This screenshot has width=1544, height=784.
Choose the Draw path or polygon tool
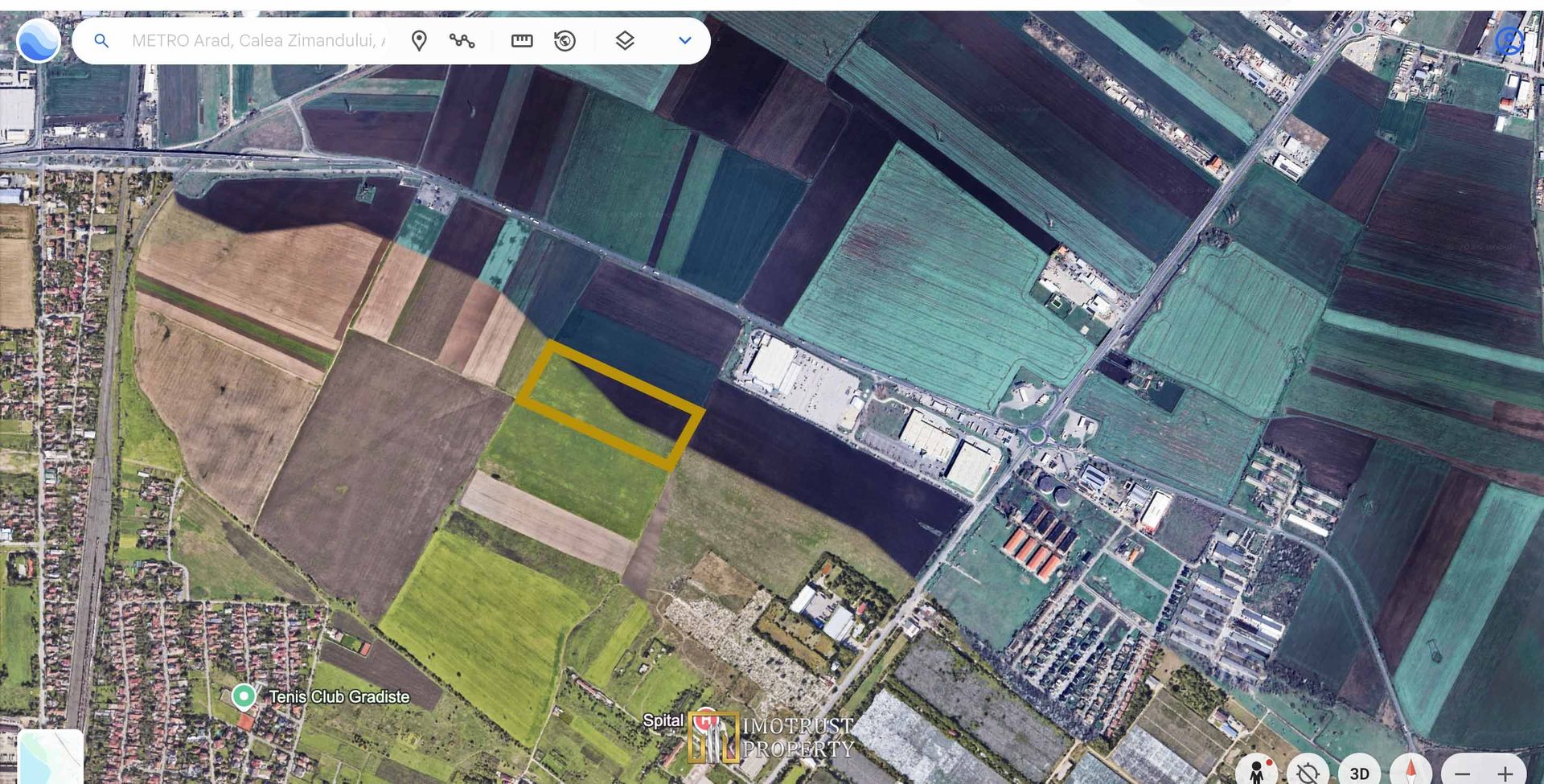[462, 41]
